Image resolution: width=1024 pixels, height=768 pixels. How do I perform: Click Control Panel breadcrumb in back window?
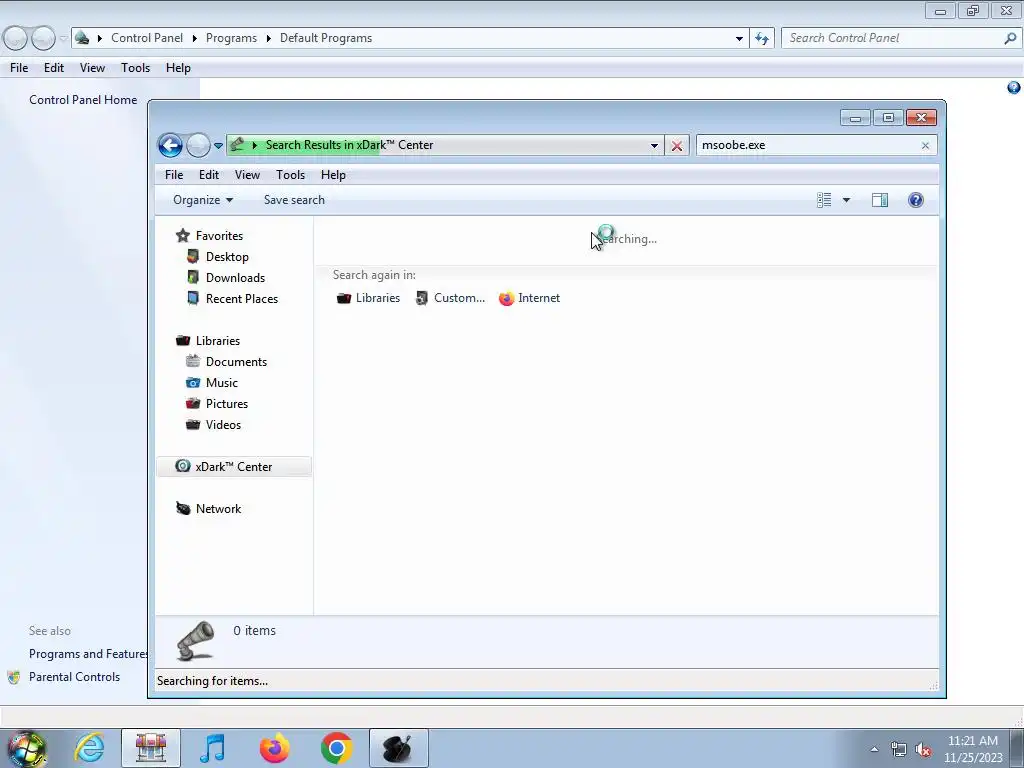pyautogui.click(x=147, y=38)
